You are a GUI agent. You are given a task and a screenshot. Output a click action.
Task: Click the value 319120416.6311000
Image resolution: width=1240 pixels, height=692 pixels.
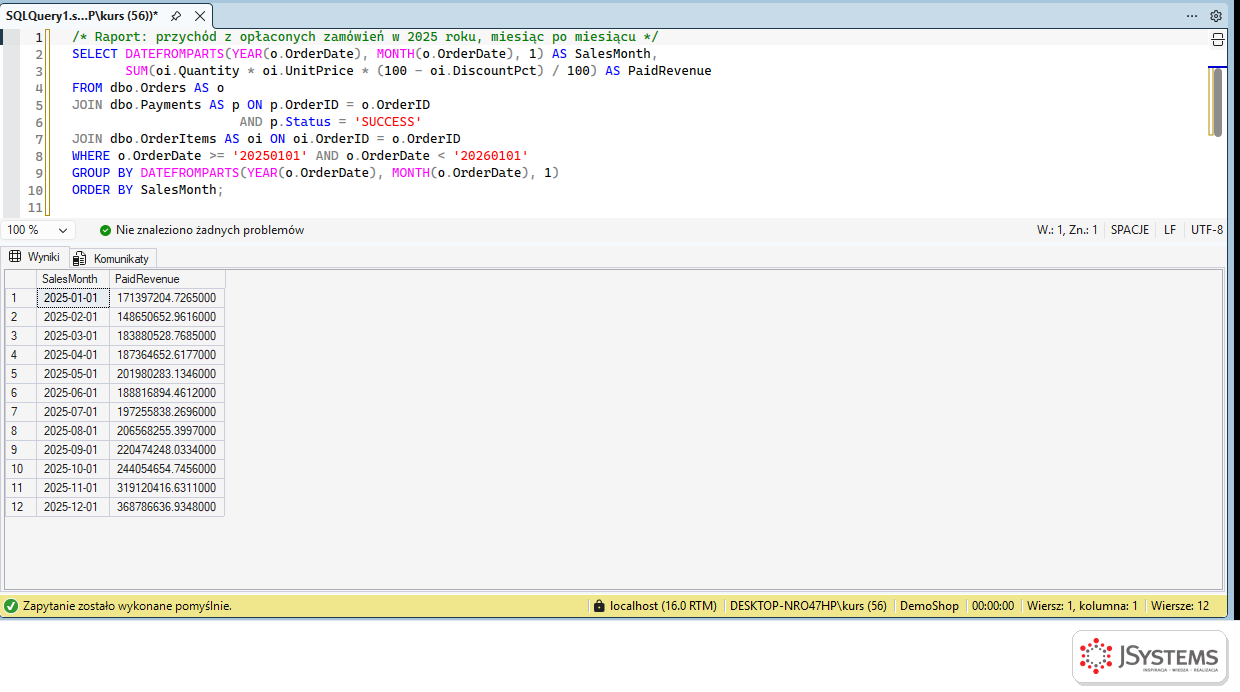(x=167, y=488)
